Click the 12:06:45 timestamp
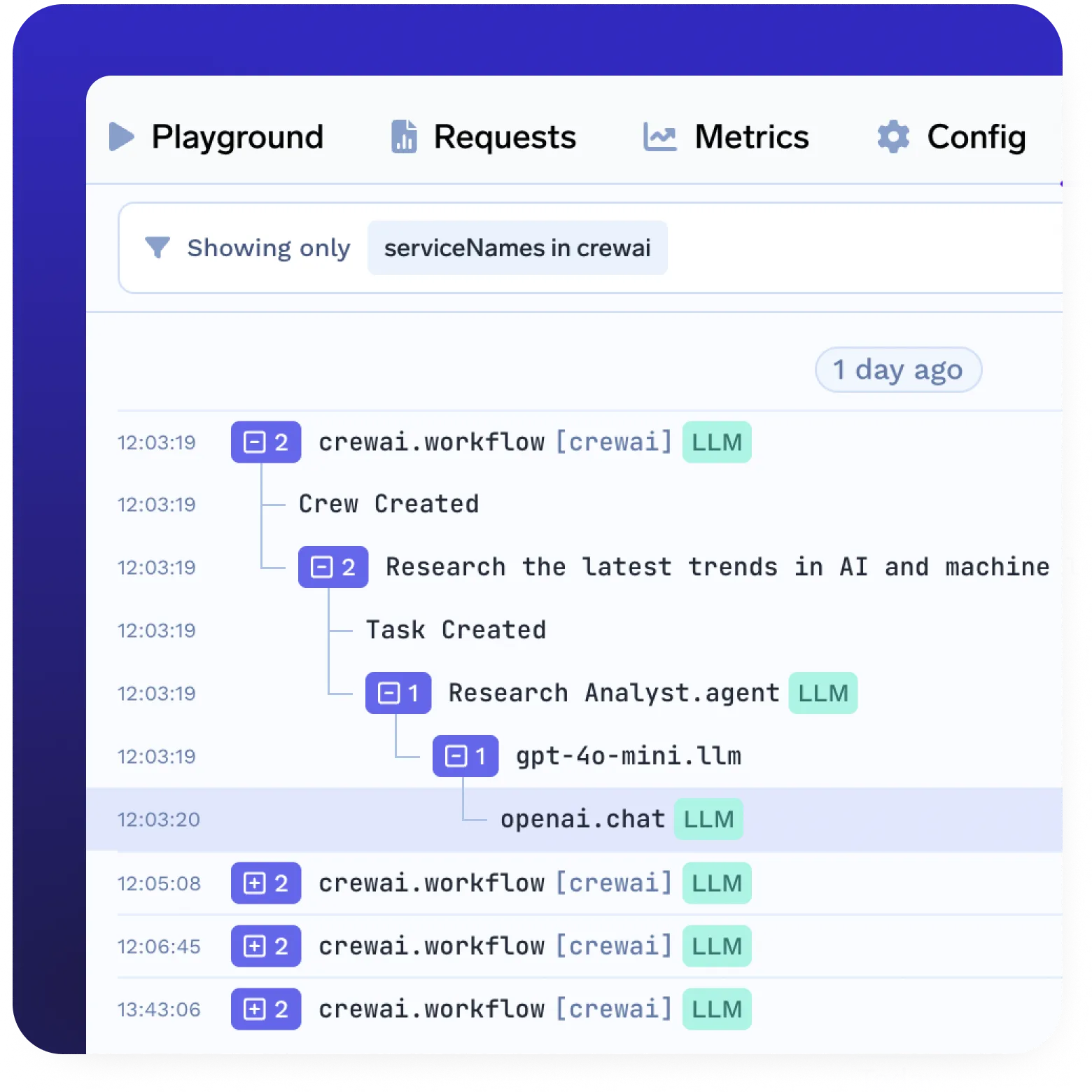 pos(159,946)
